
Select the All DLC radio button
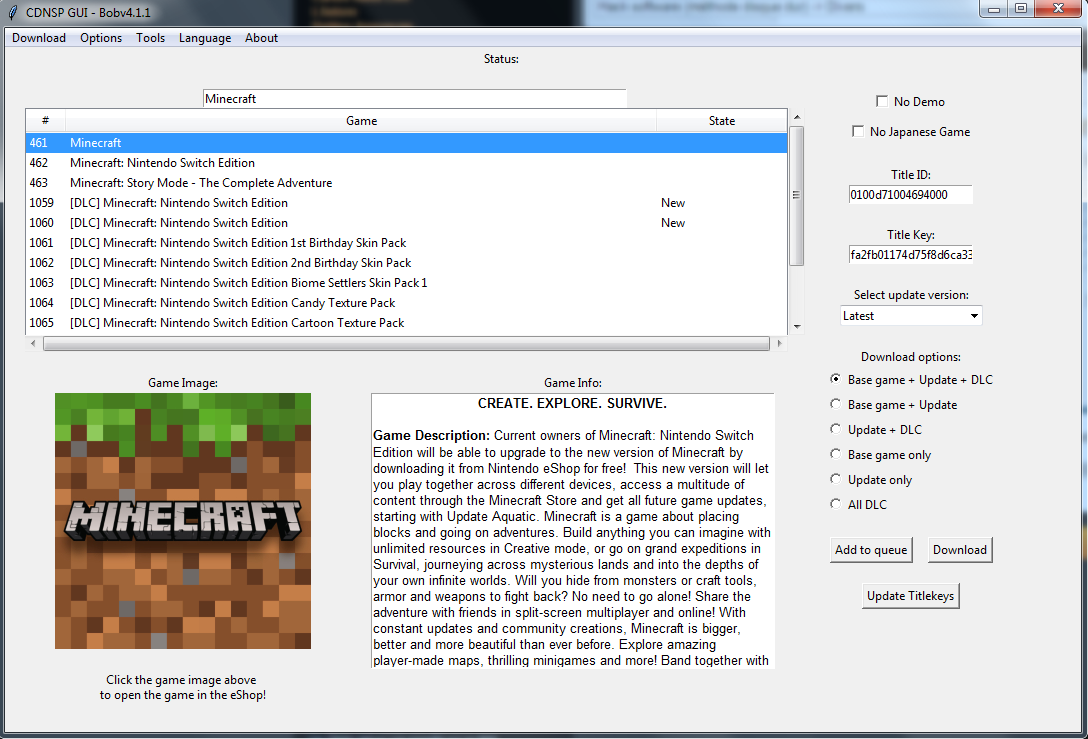pyautogui.click(x=836, y=504)
